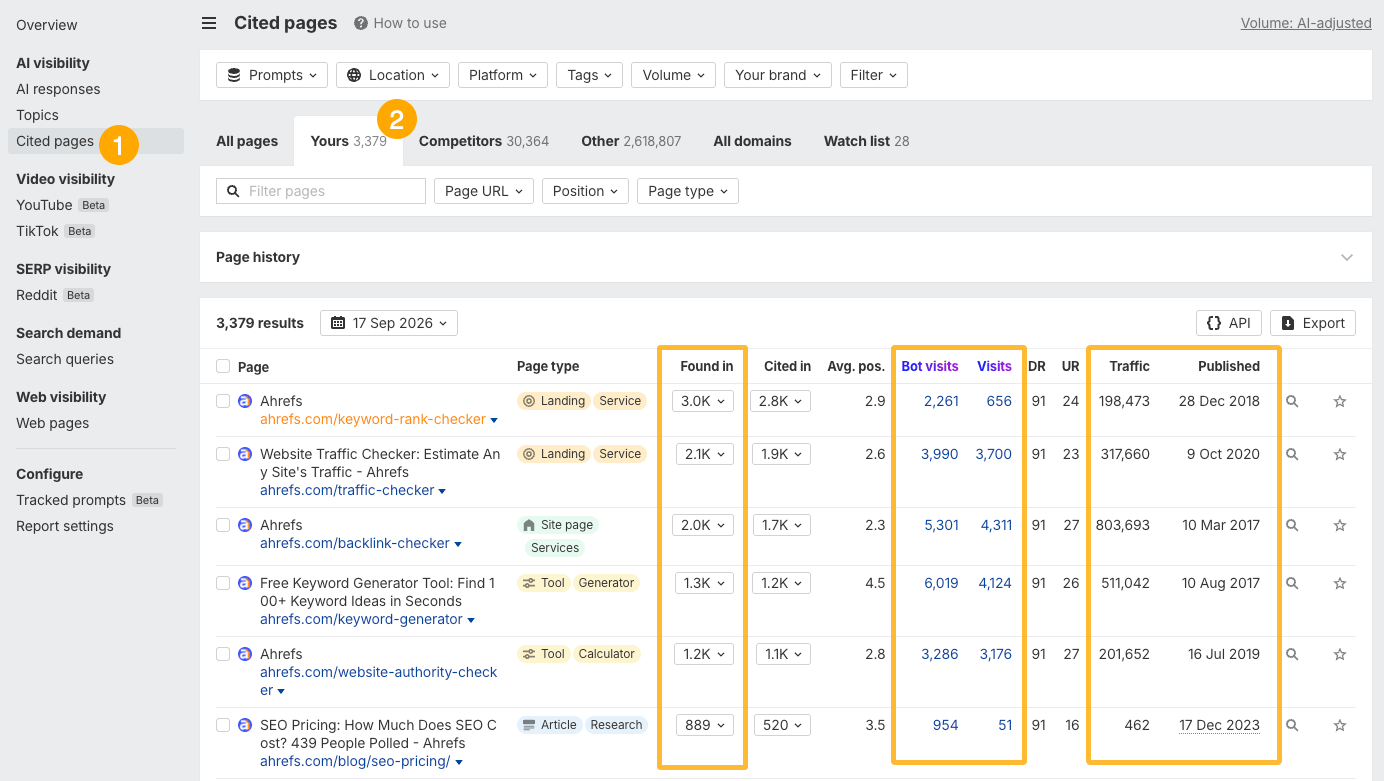
Task: Click the Export button
Action: pyautogui.click(x=1313, y=323)
